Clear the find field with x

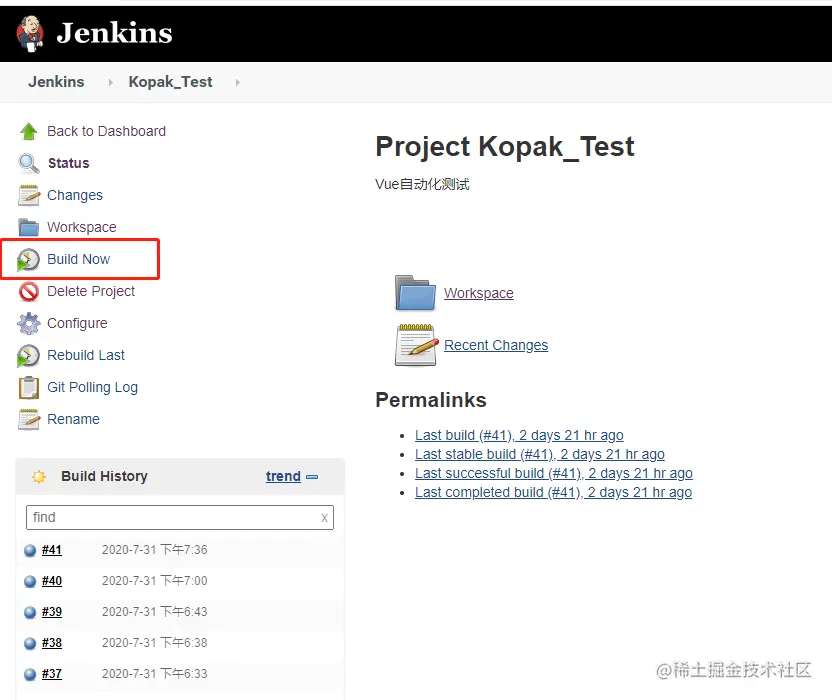[324, 518]
